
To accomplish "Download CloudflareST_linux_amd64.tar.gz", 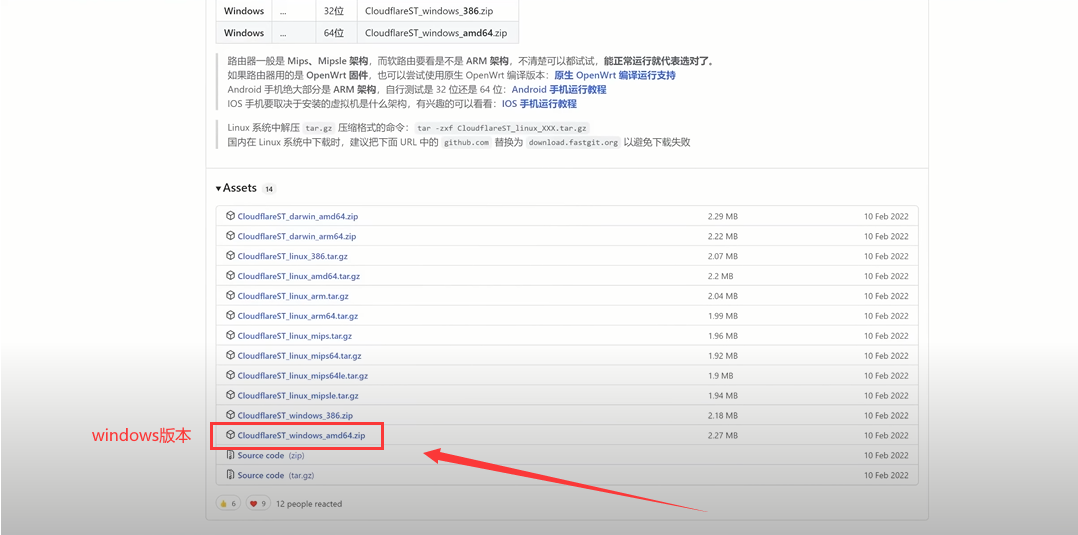I will tap(298, 276).
